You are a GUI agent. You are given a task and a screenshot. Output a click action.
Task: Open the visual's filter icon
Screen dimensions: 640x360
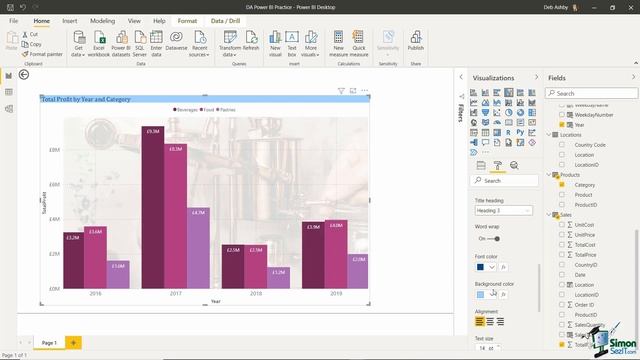[341, 91]
